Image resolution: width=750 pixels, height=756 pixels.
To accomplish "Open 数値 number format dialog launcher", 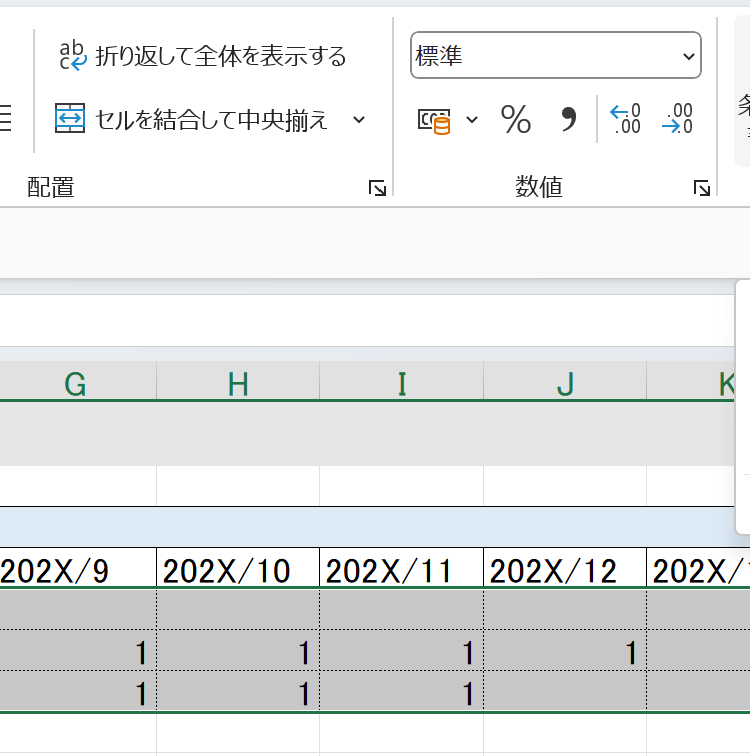I will 702,188.
